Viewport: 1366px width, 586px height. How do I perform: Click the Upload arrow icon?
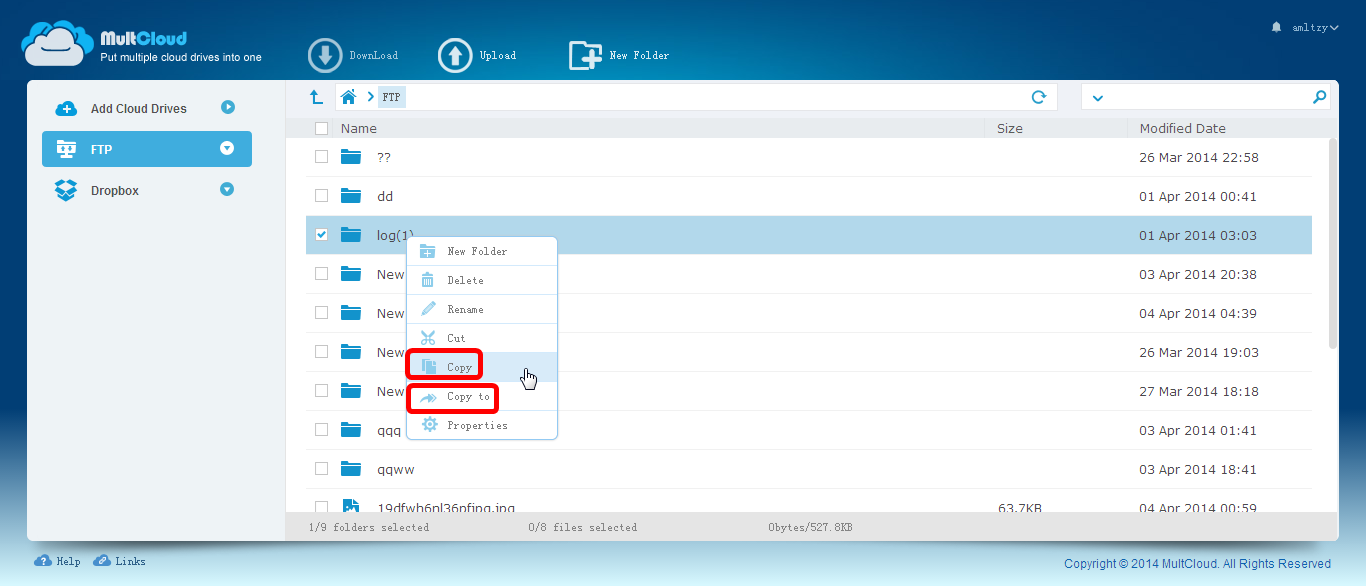(455, 55)
